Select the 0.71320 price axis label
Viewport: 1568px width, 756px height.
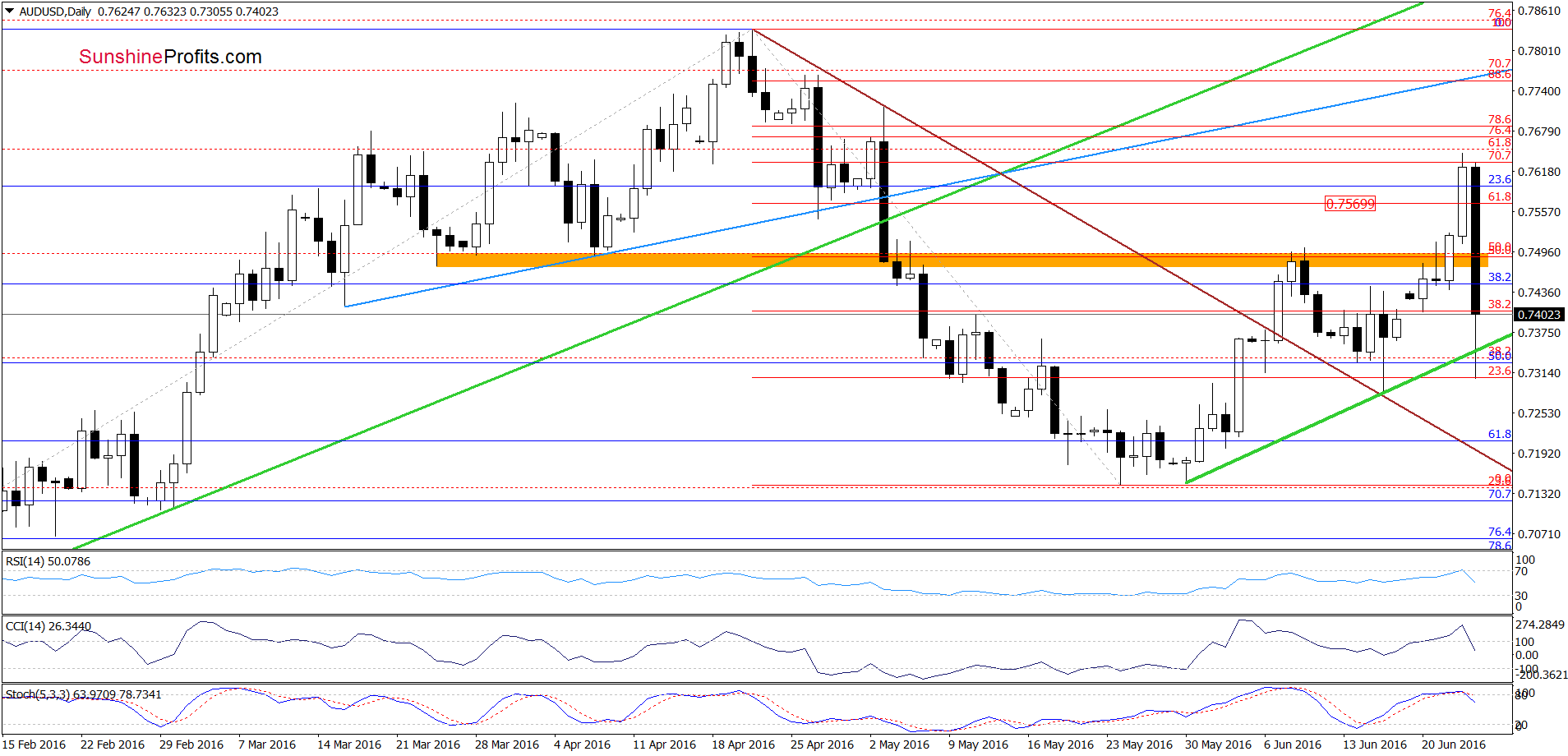1538,494
